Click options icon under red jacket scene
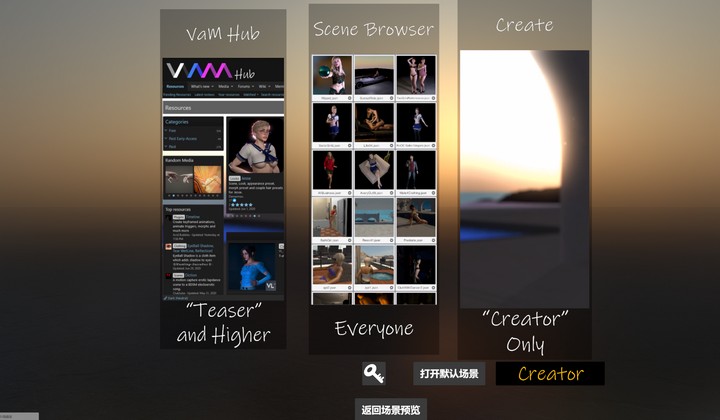The image size is (720, 420). (x=349, y=193)
